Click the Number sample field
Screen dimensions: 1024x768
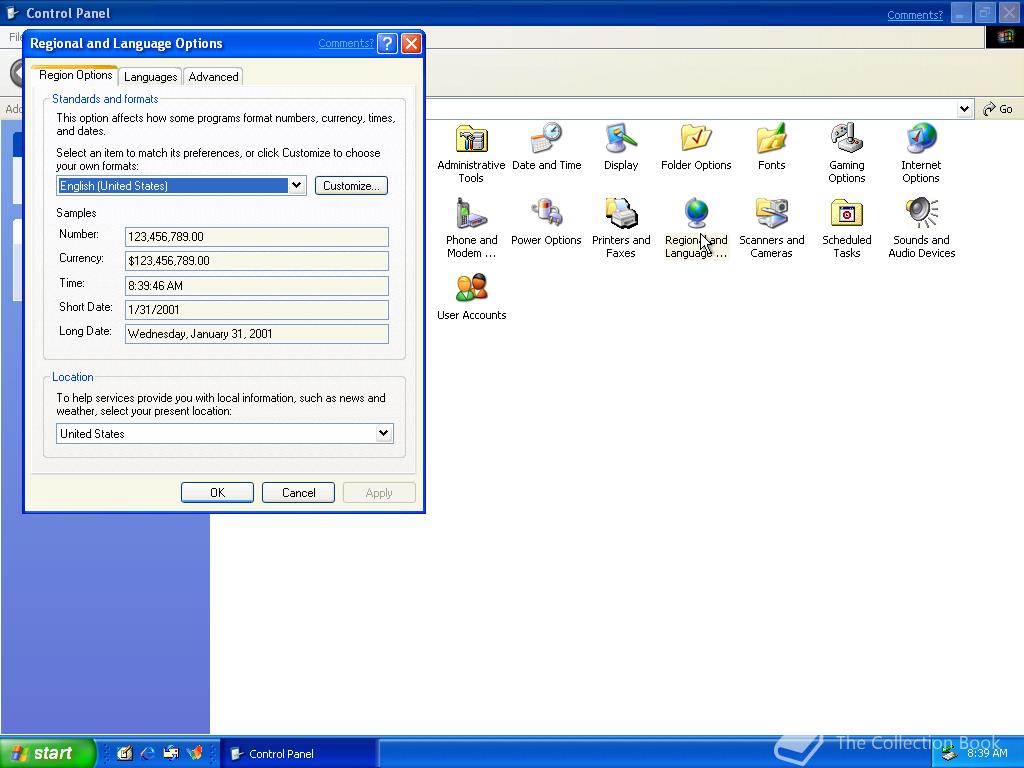tap(257, 236)
